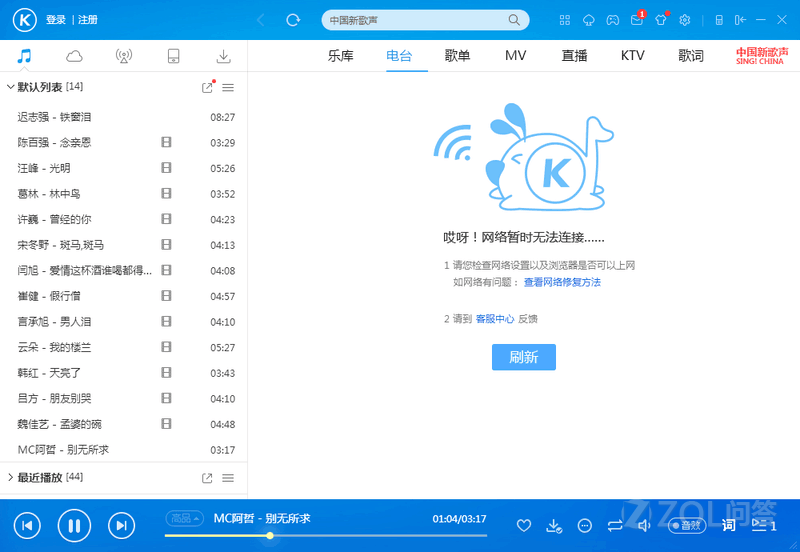
Task: Click the 刷新 refresh button
Action: point(523,357)
